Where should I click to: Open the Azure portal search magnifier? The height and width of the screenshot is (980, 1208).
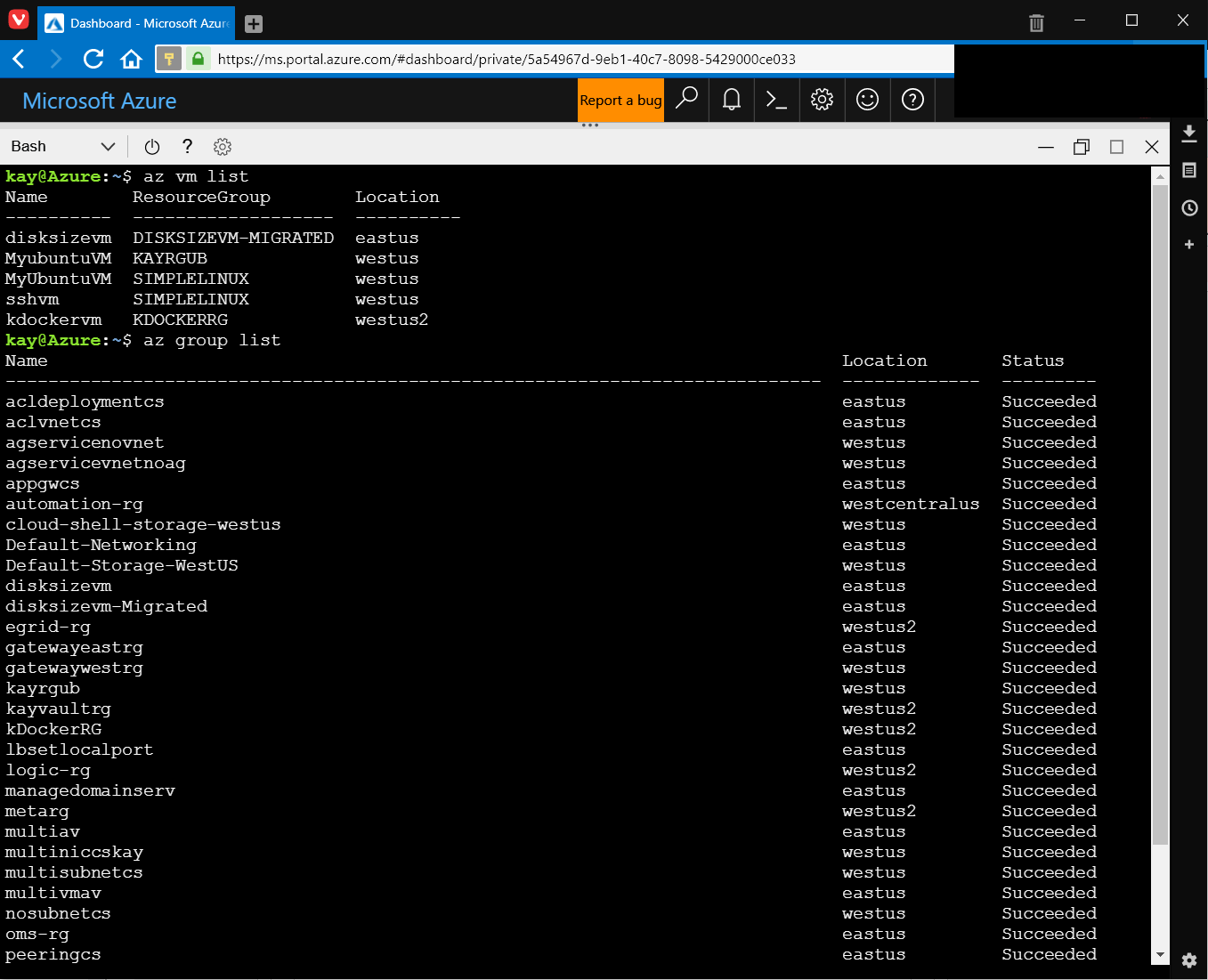point(685,100)
